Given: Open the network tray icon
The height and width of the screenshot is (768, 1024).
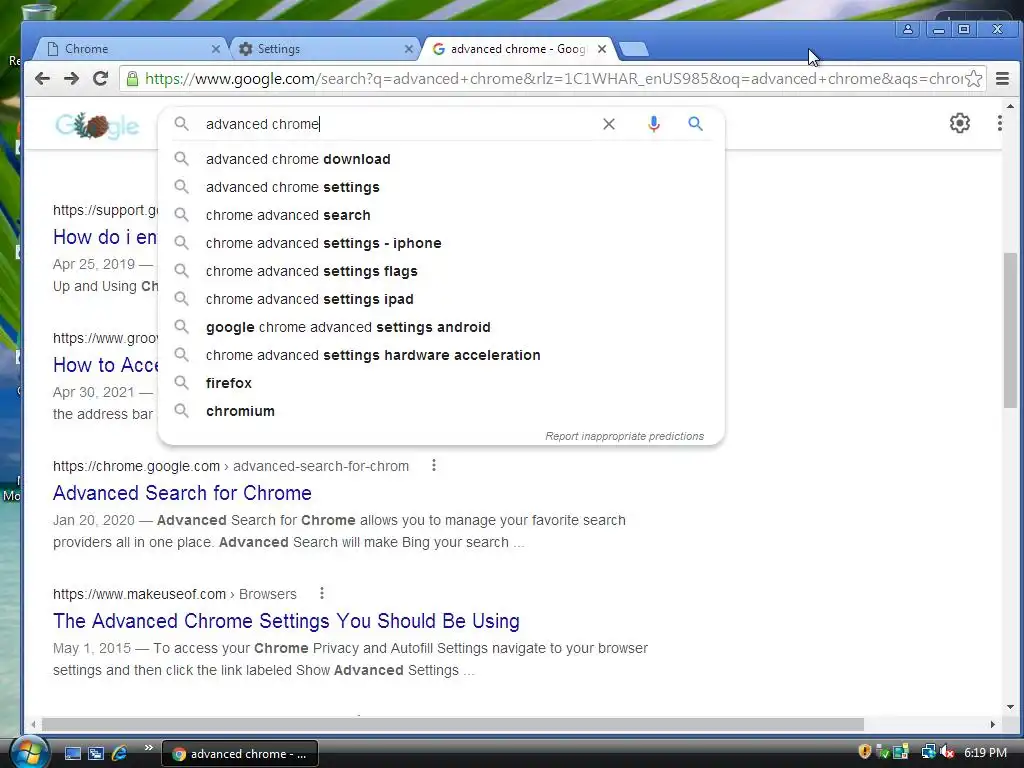Looking at the screenshot, I should pos(928,752).
